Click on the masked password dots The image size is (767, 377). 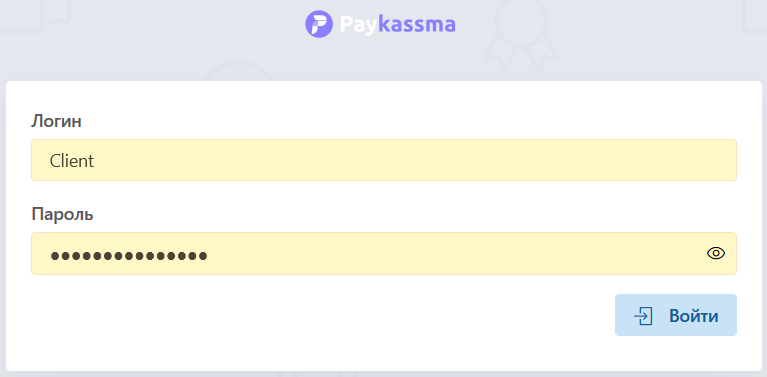coord(129,255)
